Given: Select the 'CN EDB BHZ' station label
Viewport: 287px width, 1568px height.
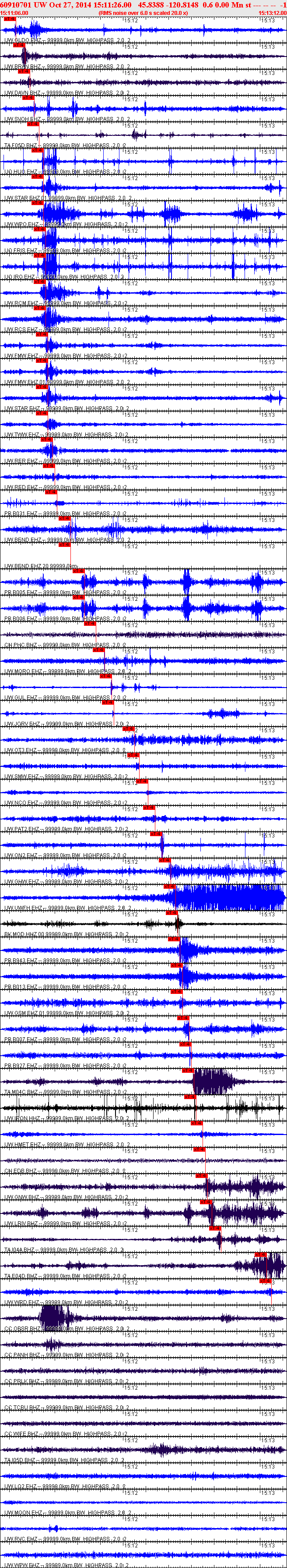Looking at the screenshot, I should pyautogui.click(x=21, y=1171).
